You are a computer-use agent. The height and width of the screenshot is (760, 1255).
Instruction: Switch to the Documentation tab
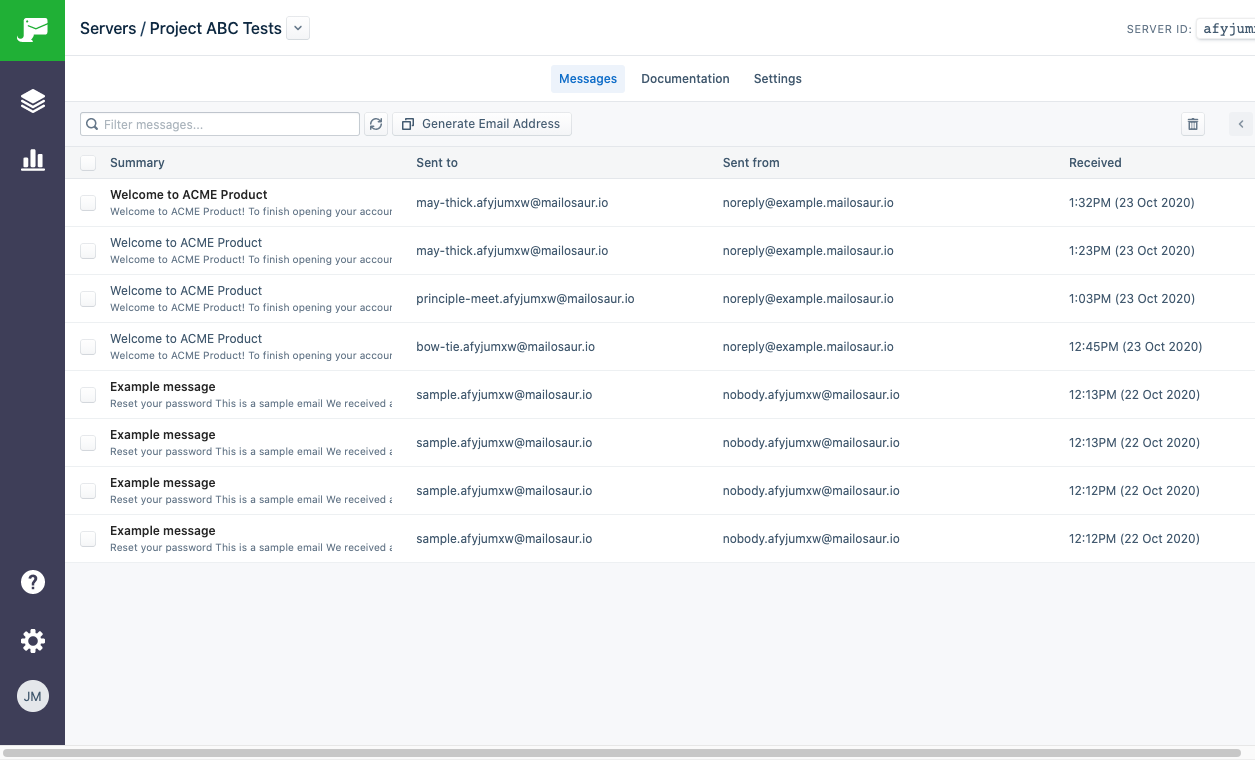click(x=685, y=79)
